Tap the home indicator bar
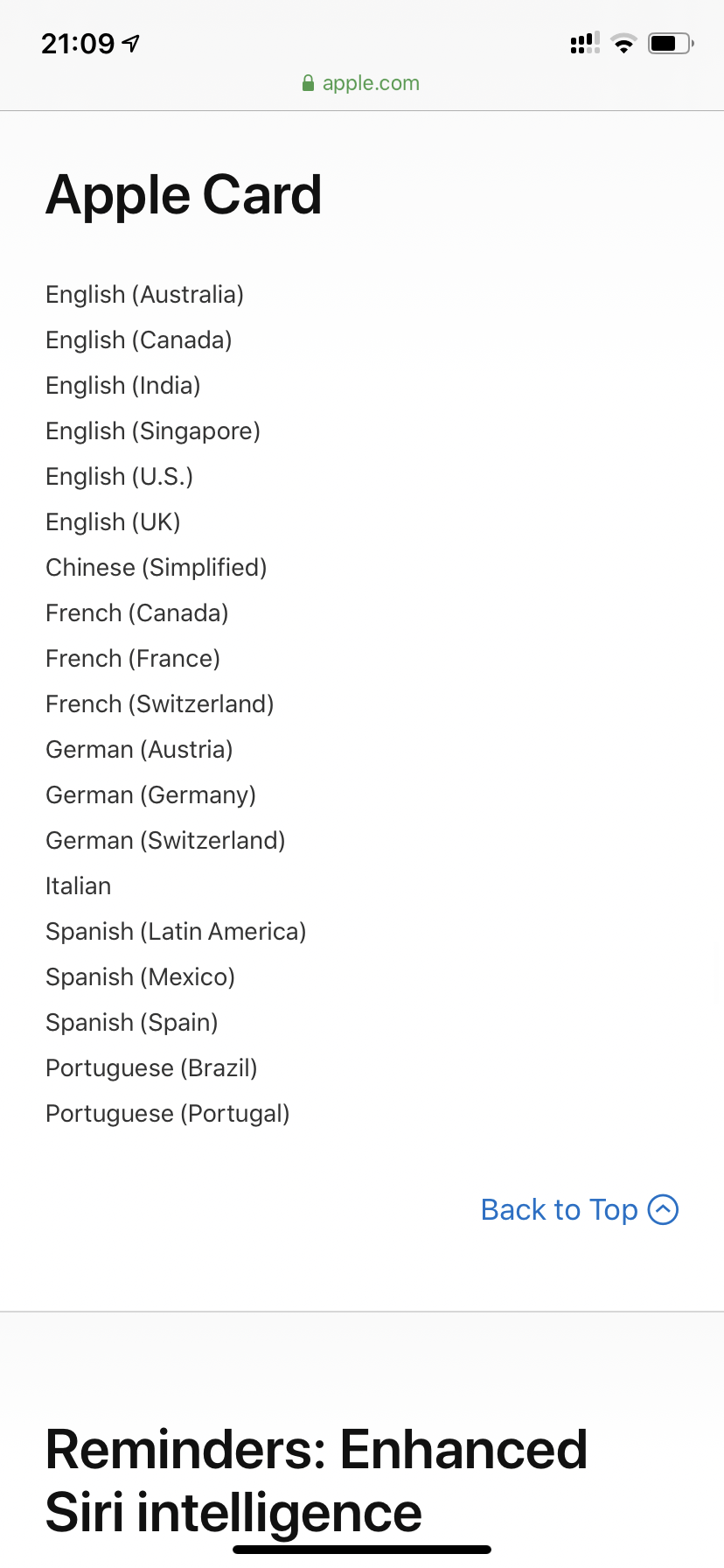The image size is (724, 1568). point(362,1549)
